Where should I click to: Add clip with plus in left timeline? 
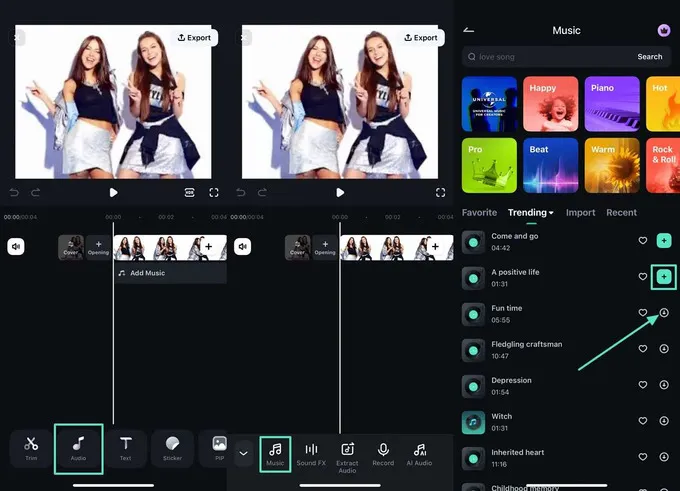[x=209, y=246]
